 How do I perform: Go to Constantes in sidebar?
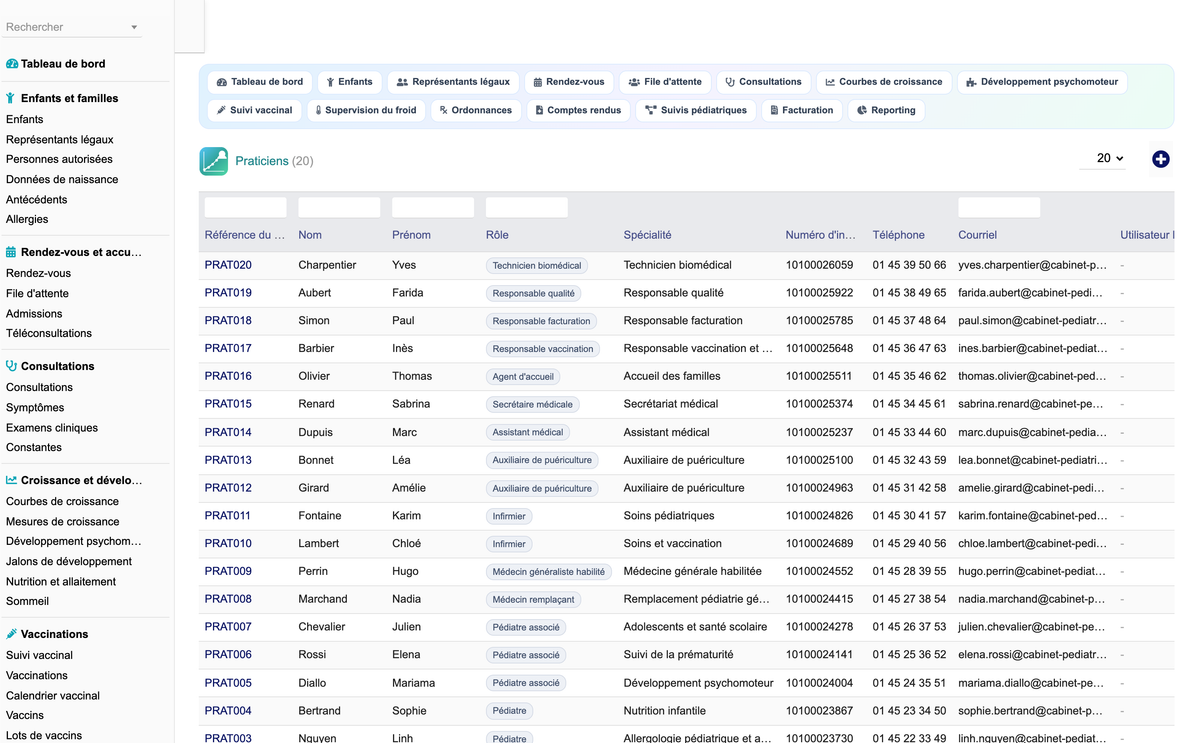34,448
